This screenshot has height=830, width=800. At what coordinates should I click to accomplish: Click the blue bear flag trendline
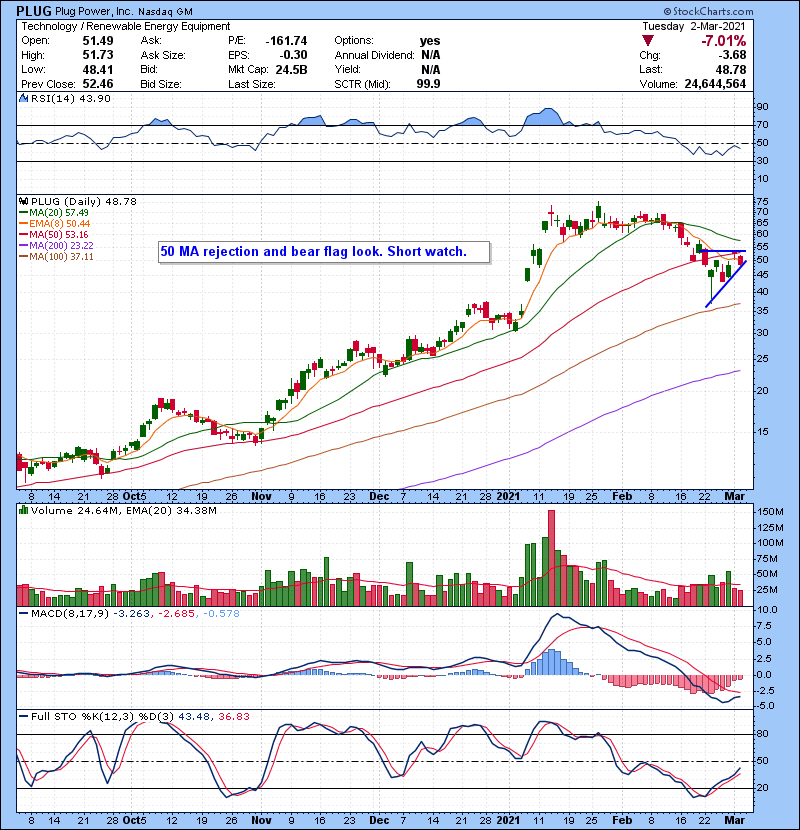pyautogui.click(x=726, y=284)
